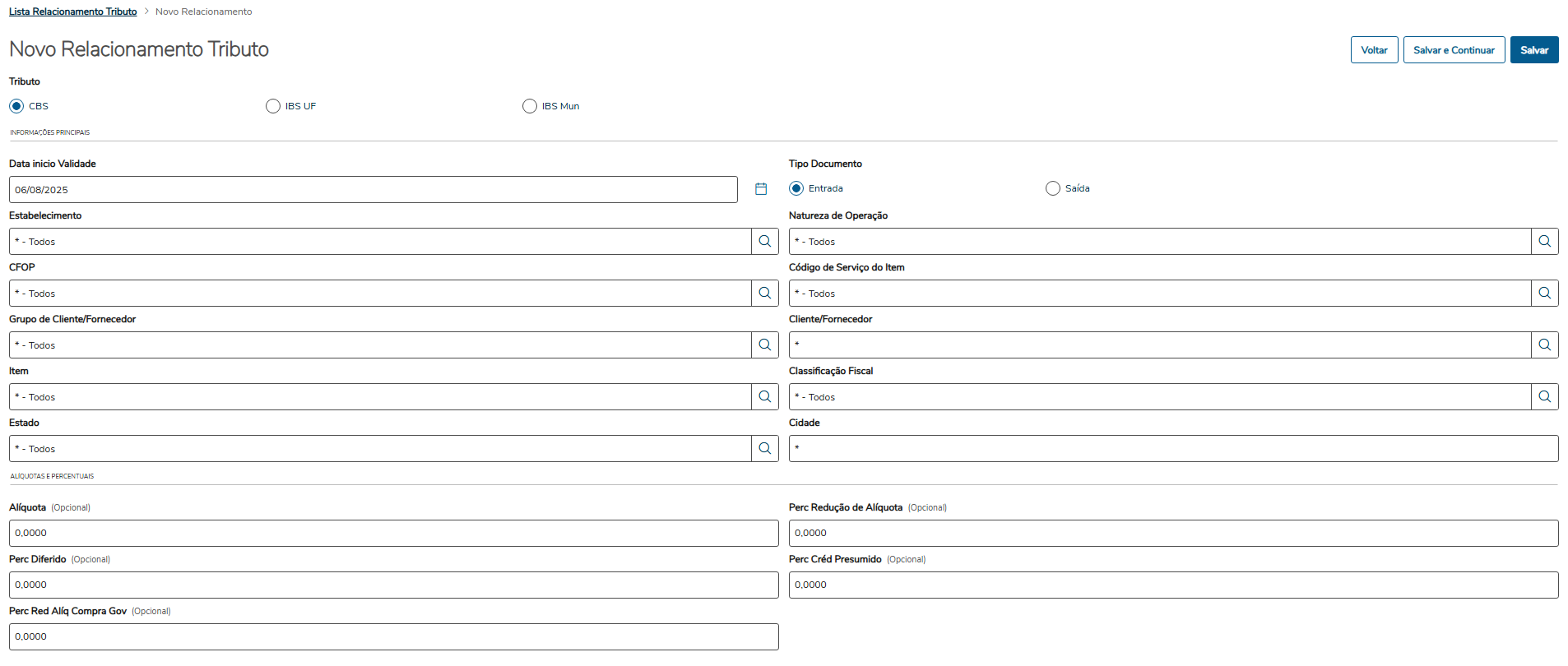Open the Classificação Fiscal search icon
The width and height of the screenshot is (1568, 666).
click(x=1544, y=397)
